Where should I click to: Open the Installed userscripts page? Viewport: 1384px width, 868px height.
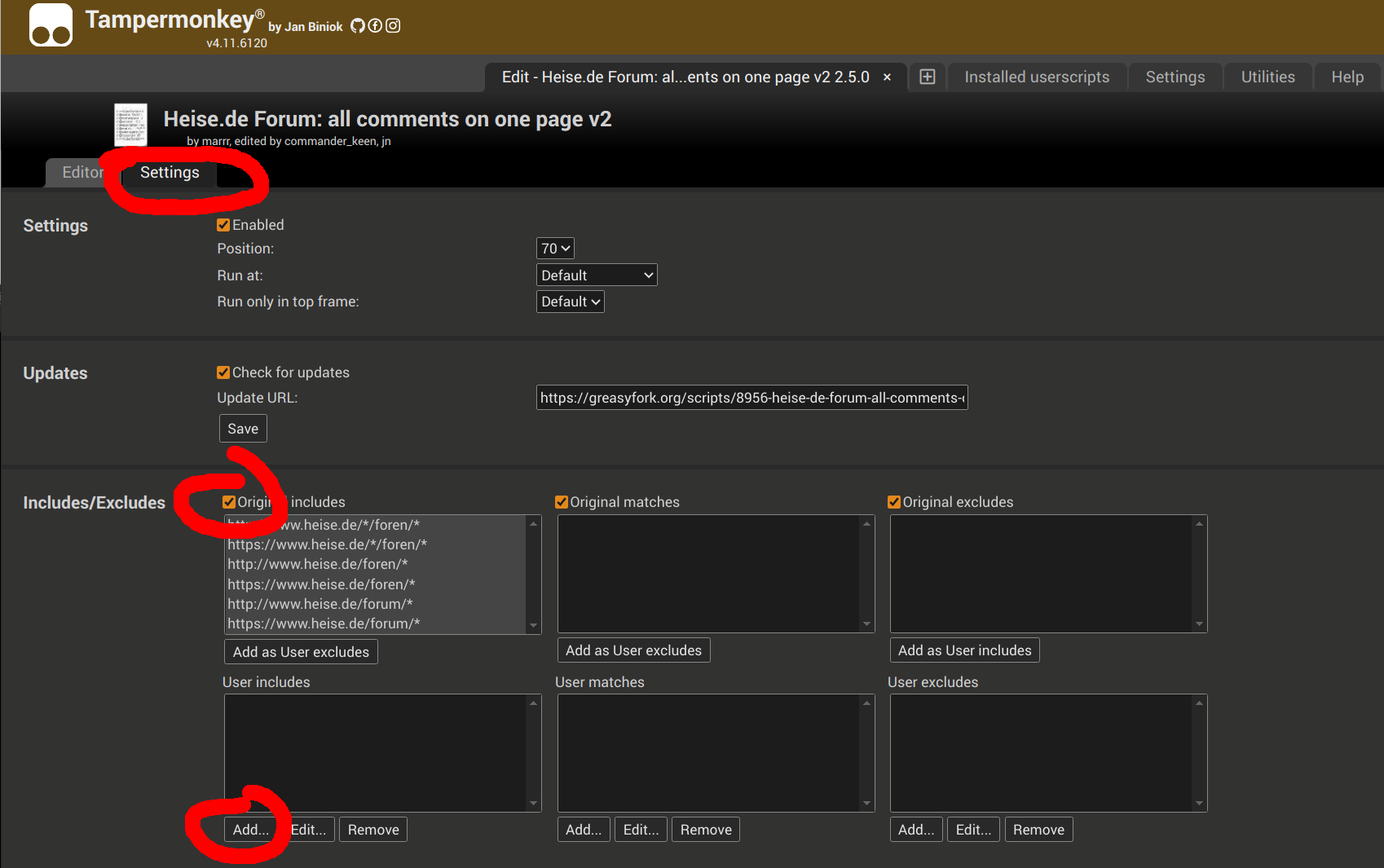click(x=1037, y=76)
